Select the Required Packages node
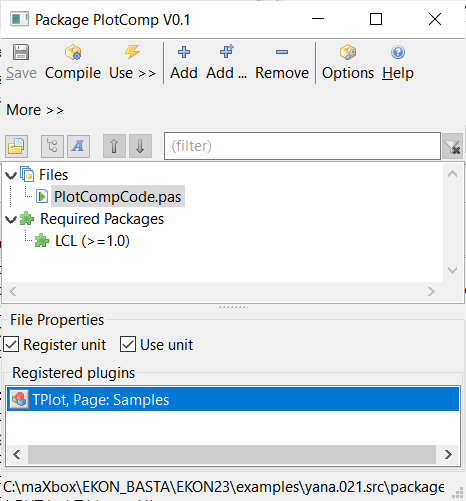This screenshot has height=501, width=466. tap(102, 219)
